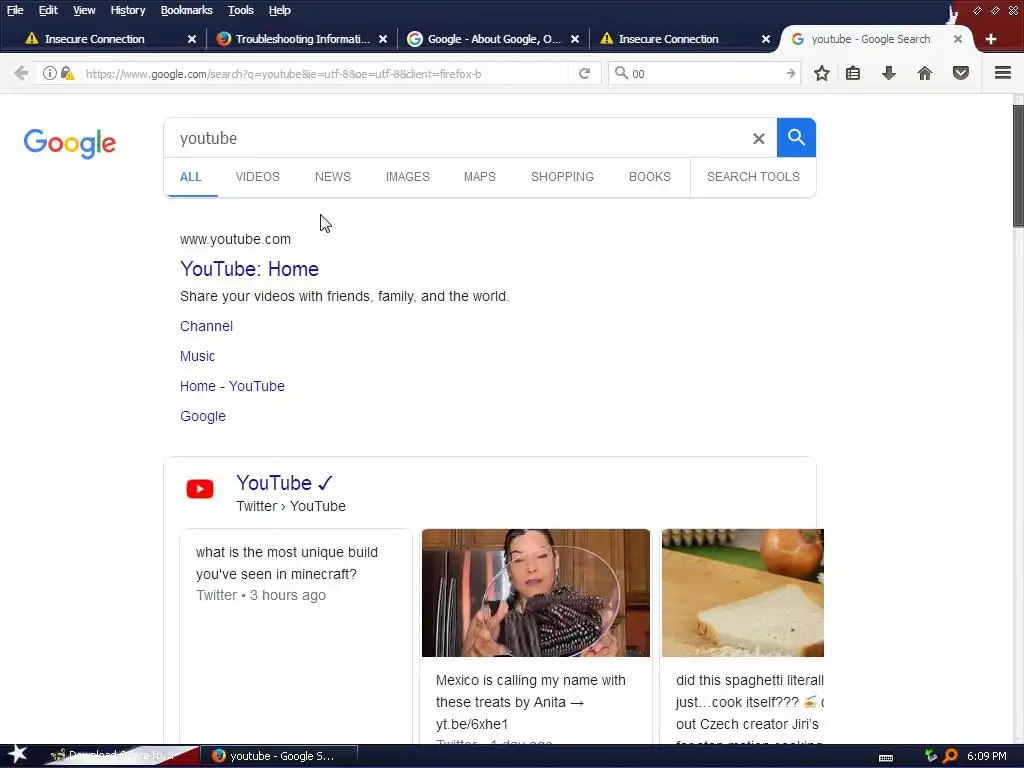Close the first Insecure Connection tab
Screen dimensions: 1024x768
point(191,39)
